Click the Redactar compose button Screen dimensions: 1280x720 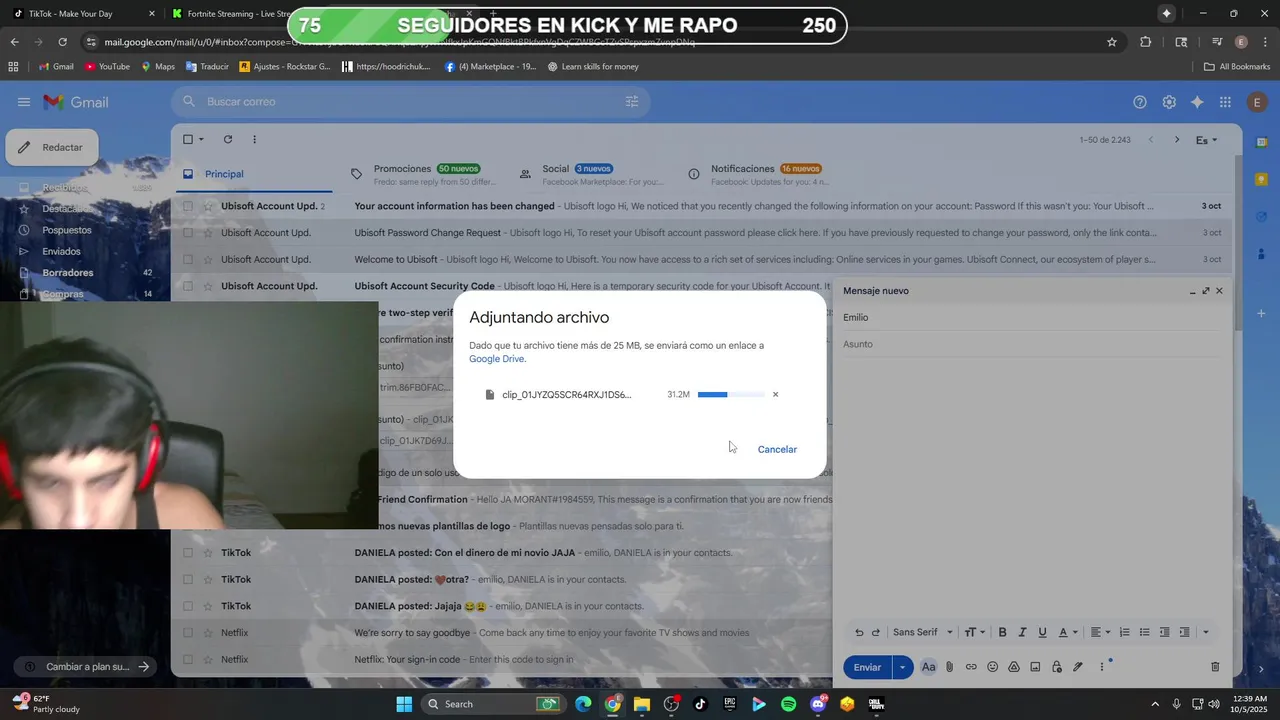(x=52, y=147)
